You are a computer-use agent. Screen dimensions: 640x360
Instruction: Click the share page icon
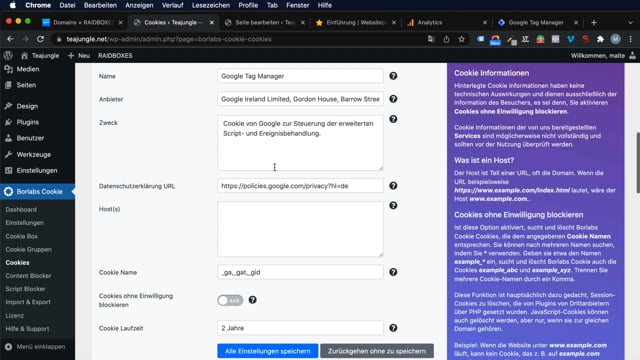tap(447, 39)
